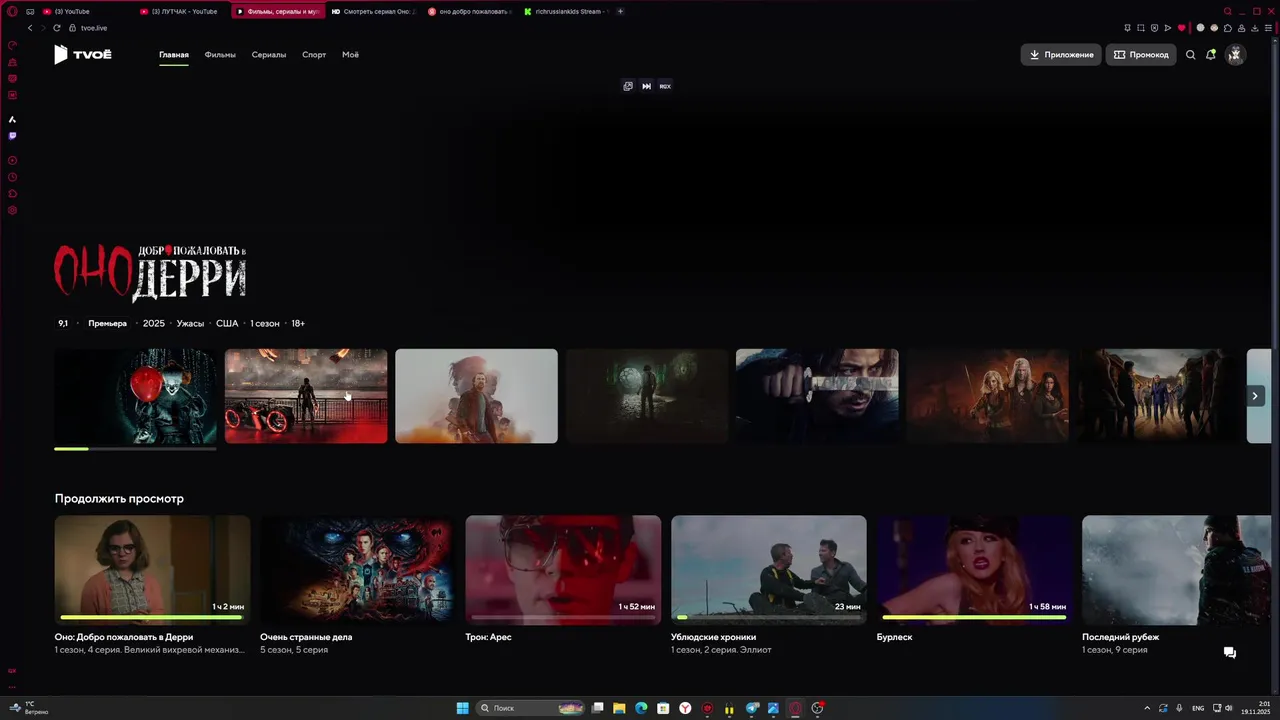Screen dimensions: 1280x720
Task: Open the user profile avatar
Action: (1235, 55)
